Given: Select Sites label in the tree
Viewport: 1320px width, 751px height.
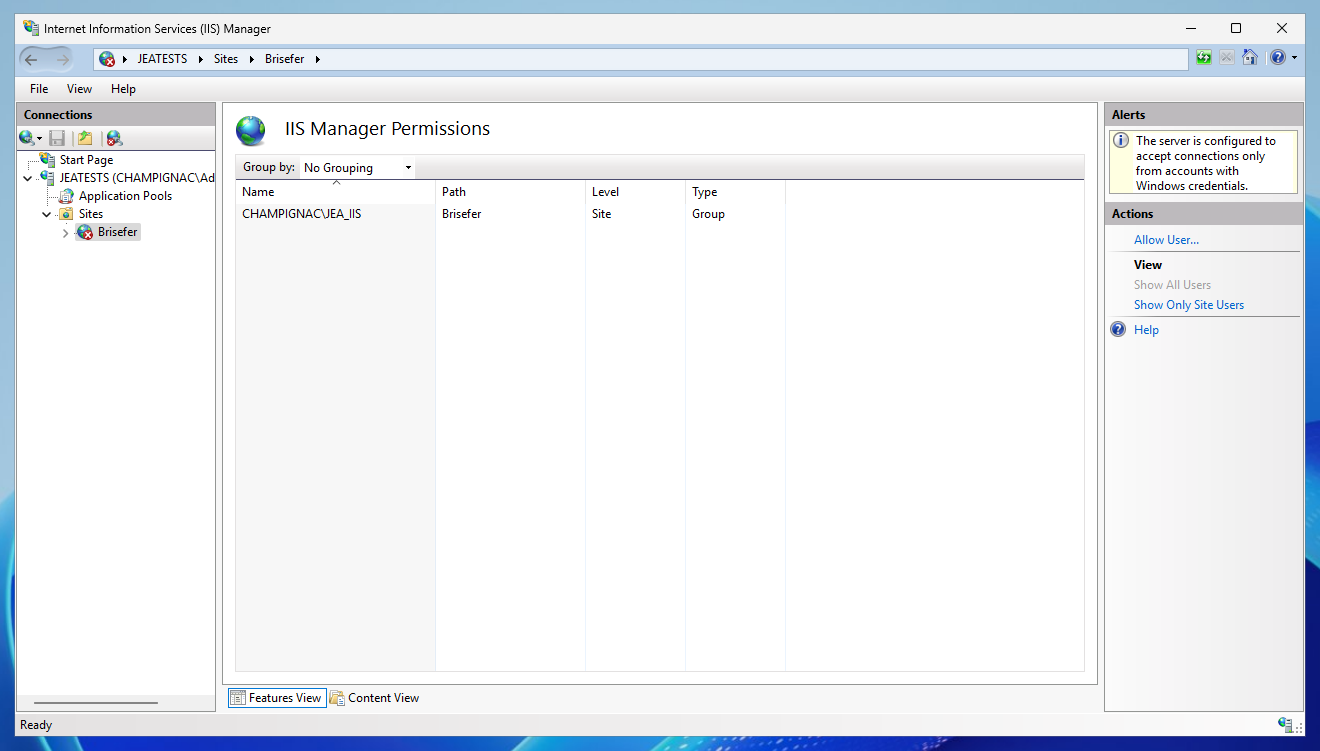Looking at the screenshot, I should pyautogui.click(x=91, y=214).
